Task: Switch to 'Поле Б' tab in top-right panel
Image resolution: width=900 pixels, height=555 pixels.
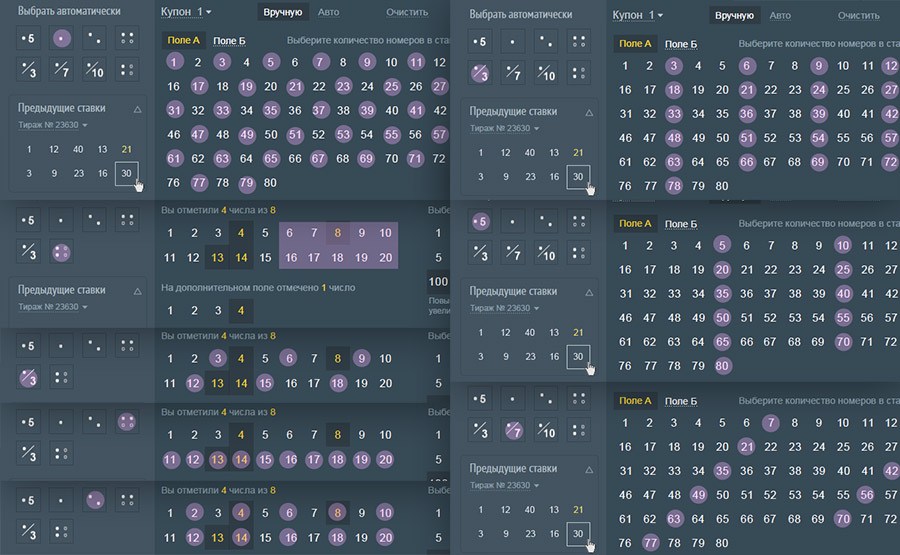Action: click(681, 44)
